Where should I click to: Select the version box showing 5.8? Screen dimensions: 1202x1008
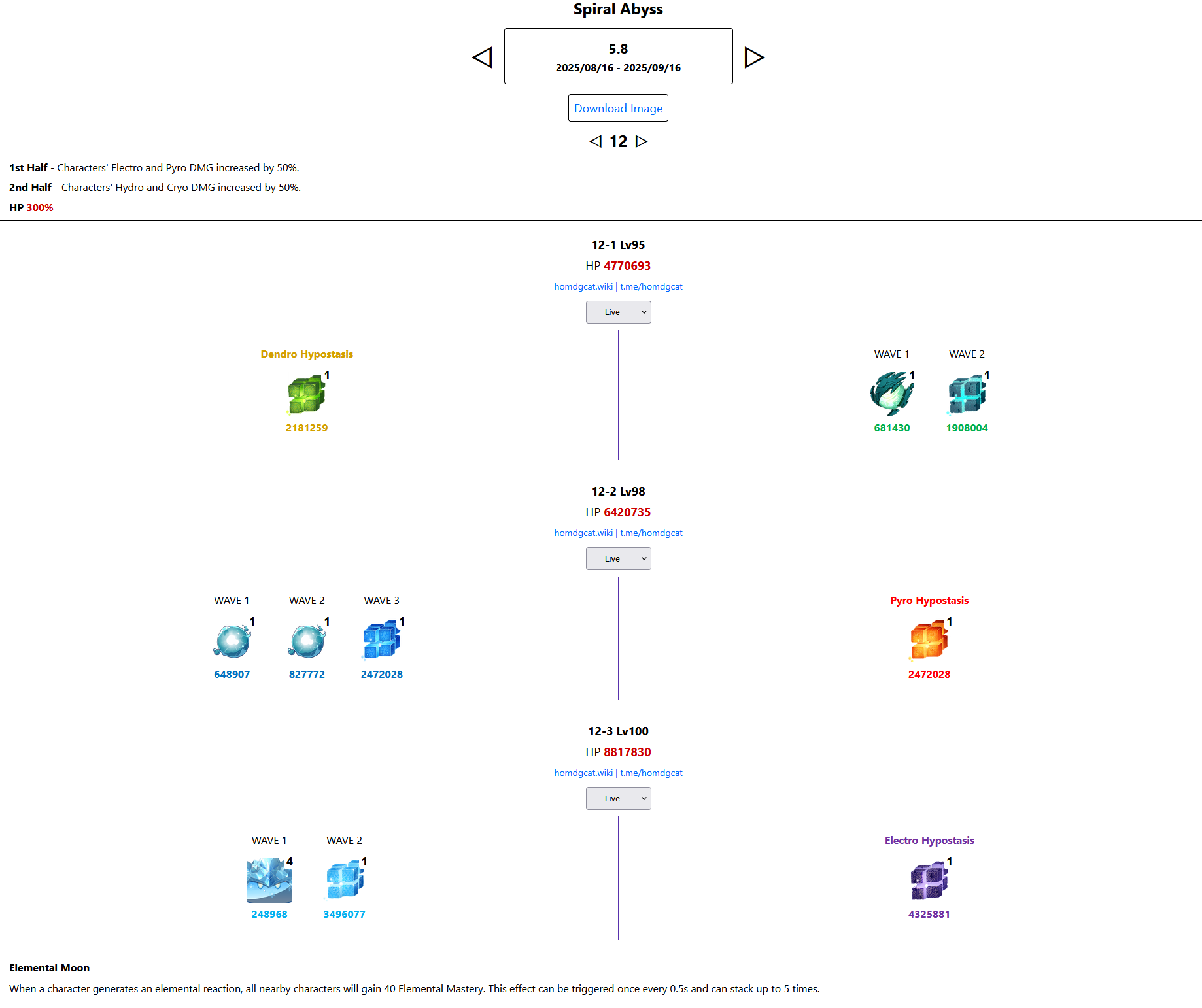point(618,56)
